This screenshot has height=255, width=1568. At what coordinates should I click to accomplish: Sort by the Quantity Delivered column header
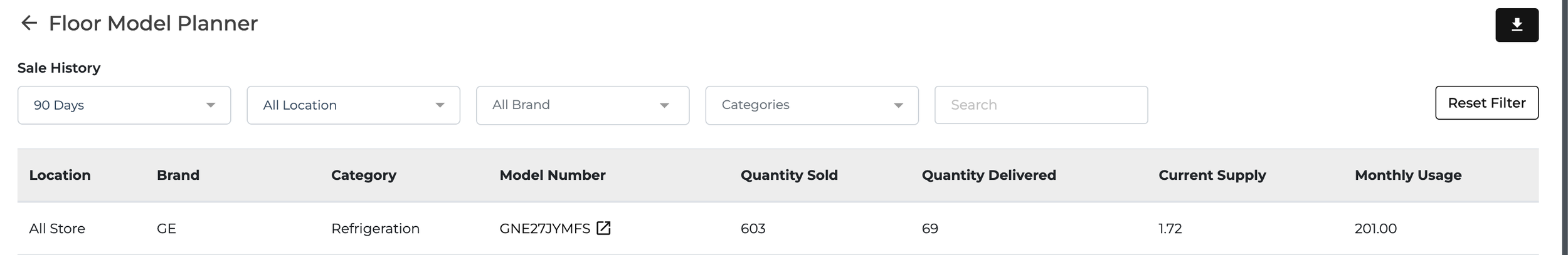(988, 175)
